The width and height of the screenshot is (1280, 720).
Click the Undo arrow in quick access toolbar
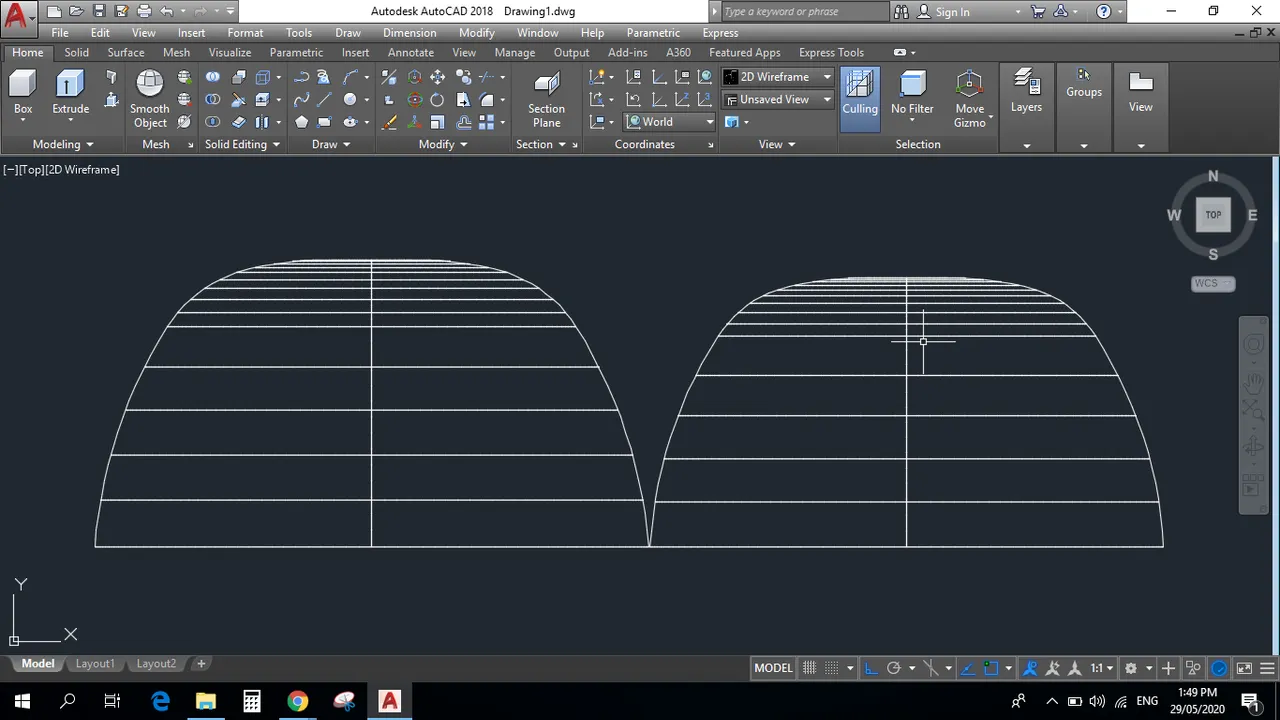click(x=166, y=12)
